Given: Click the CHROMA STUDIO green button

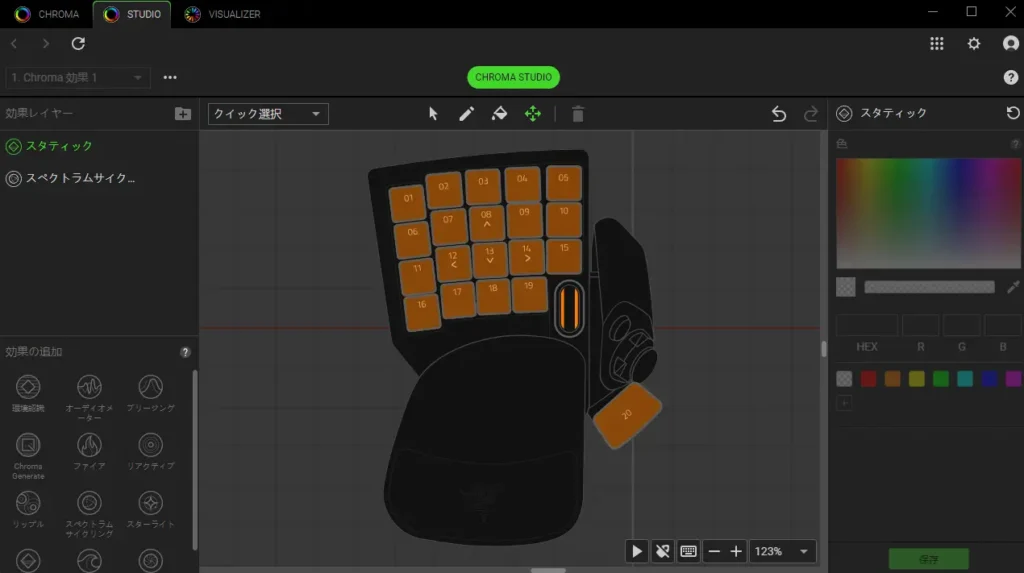Looking at the screenshot, I should [513, 77].
